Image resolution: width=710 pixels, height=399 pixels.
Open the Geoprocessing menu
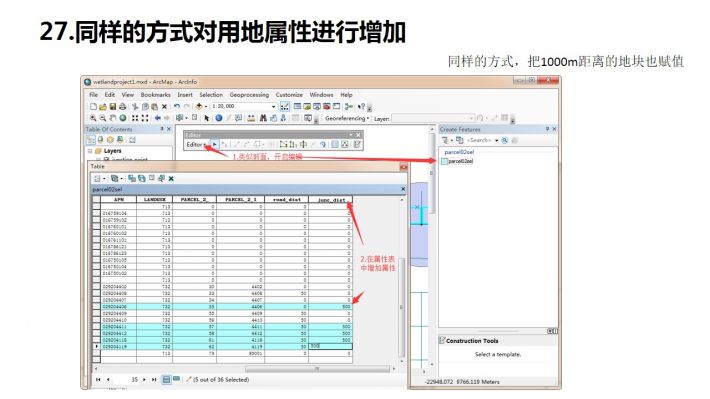click(249, 95)
